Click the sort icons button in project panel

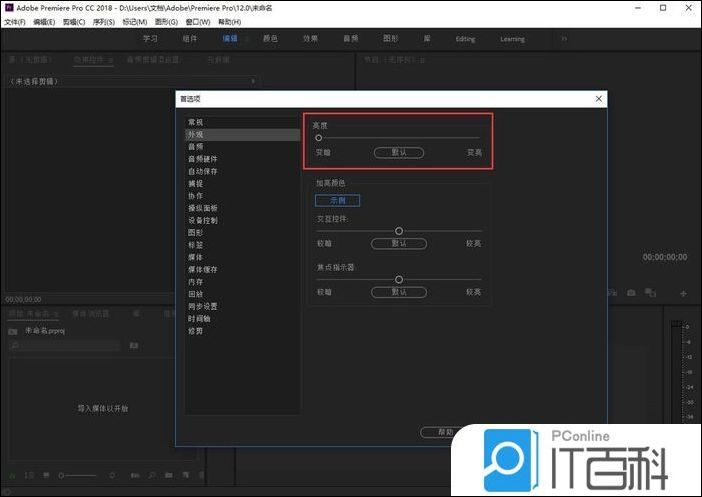click(x=112, y=475)
